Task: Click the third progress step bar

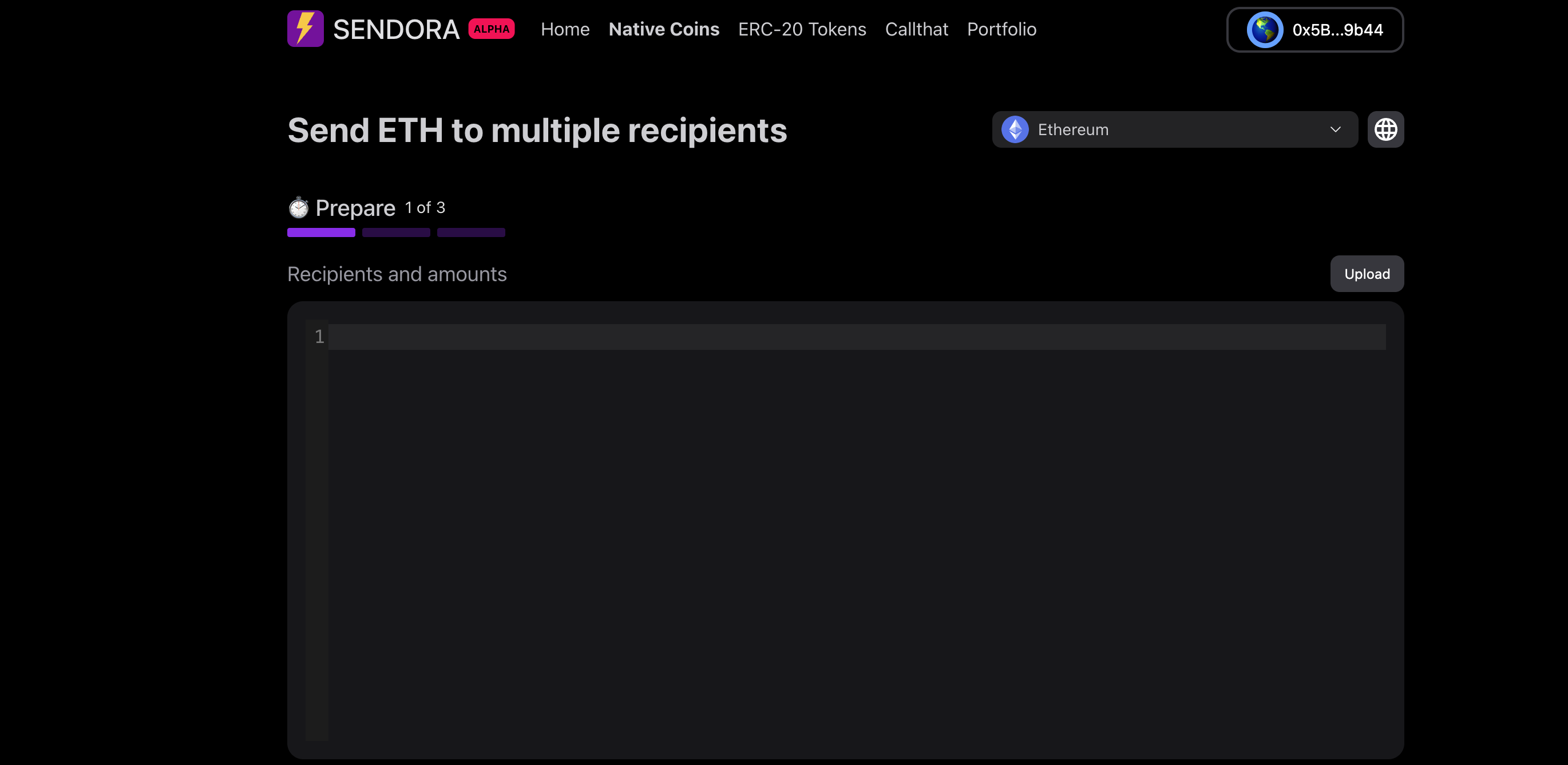Action: point(470,232)
